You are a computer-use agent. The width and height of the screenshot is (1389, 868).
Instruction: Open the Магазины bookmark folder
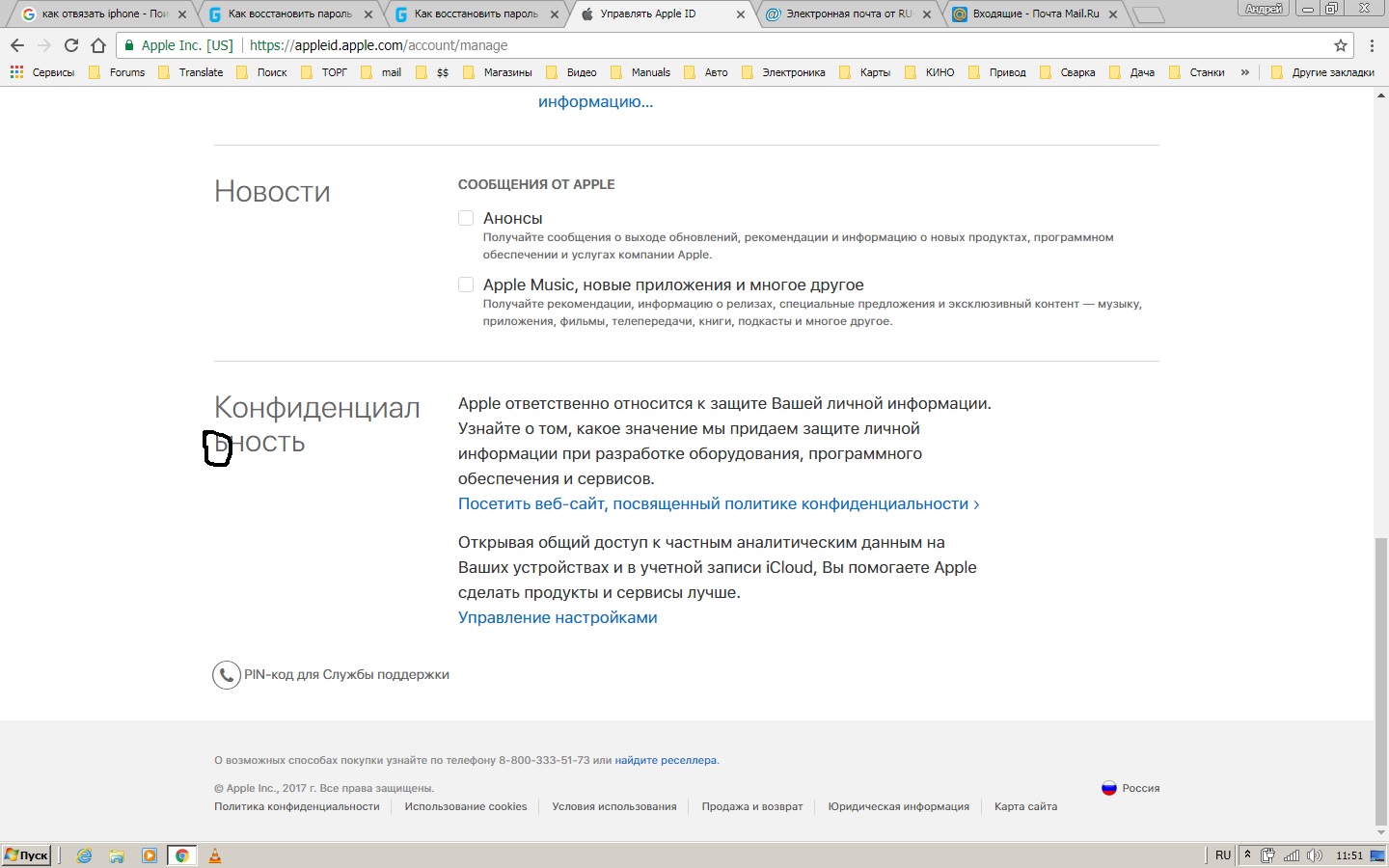coord(498,72)
